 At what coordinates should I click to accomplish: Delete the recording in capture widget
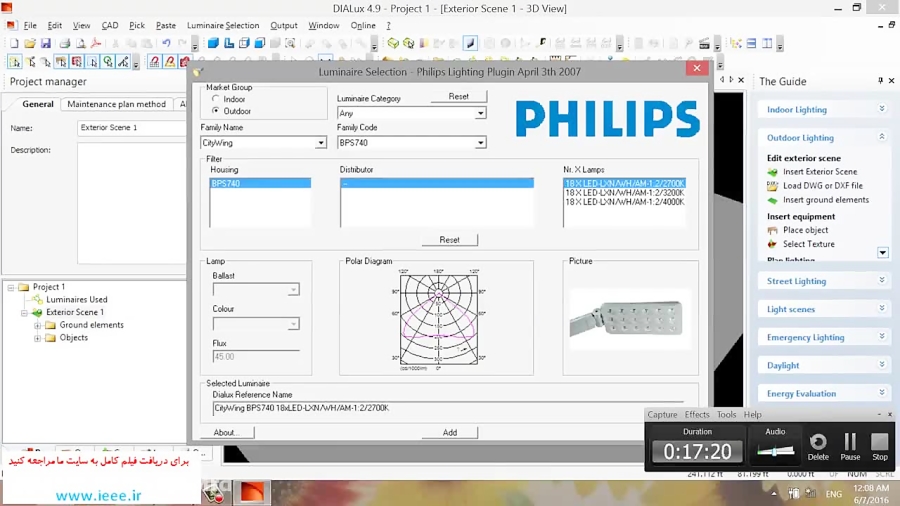coord(818,447)
